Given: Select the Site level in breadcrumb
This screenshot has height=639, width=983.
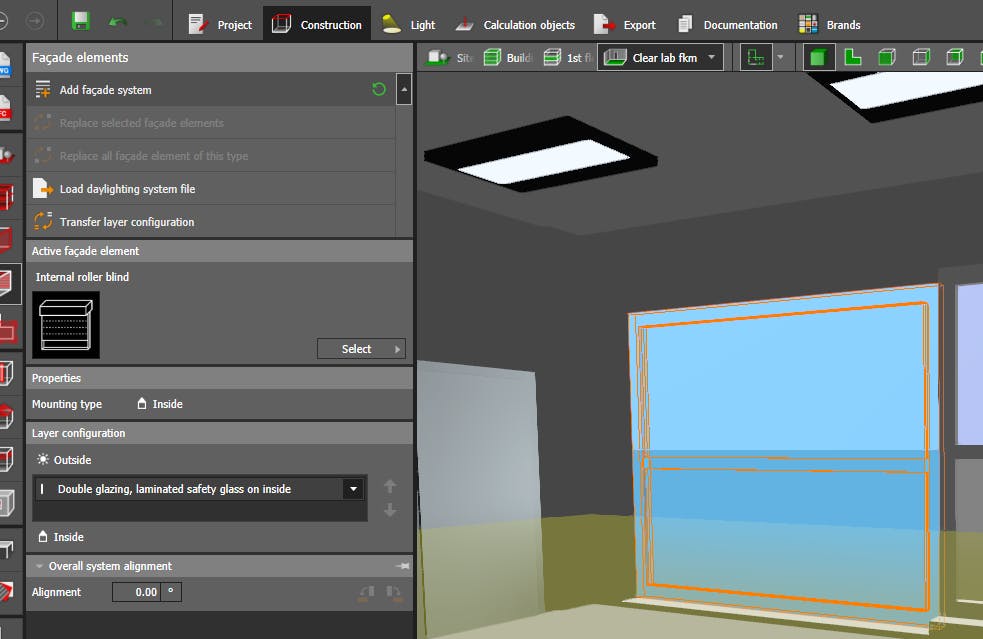Looking at the screenshot, I should [448, 58].
